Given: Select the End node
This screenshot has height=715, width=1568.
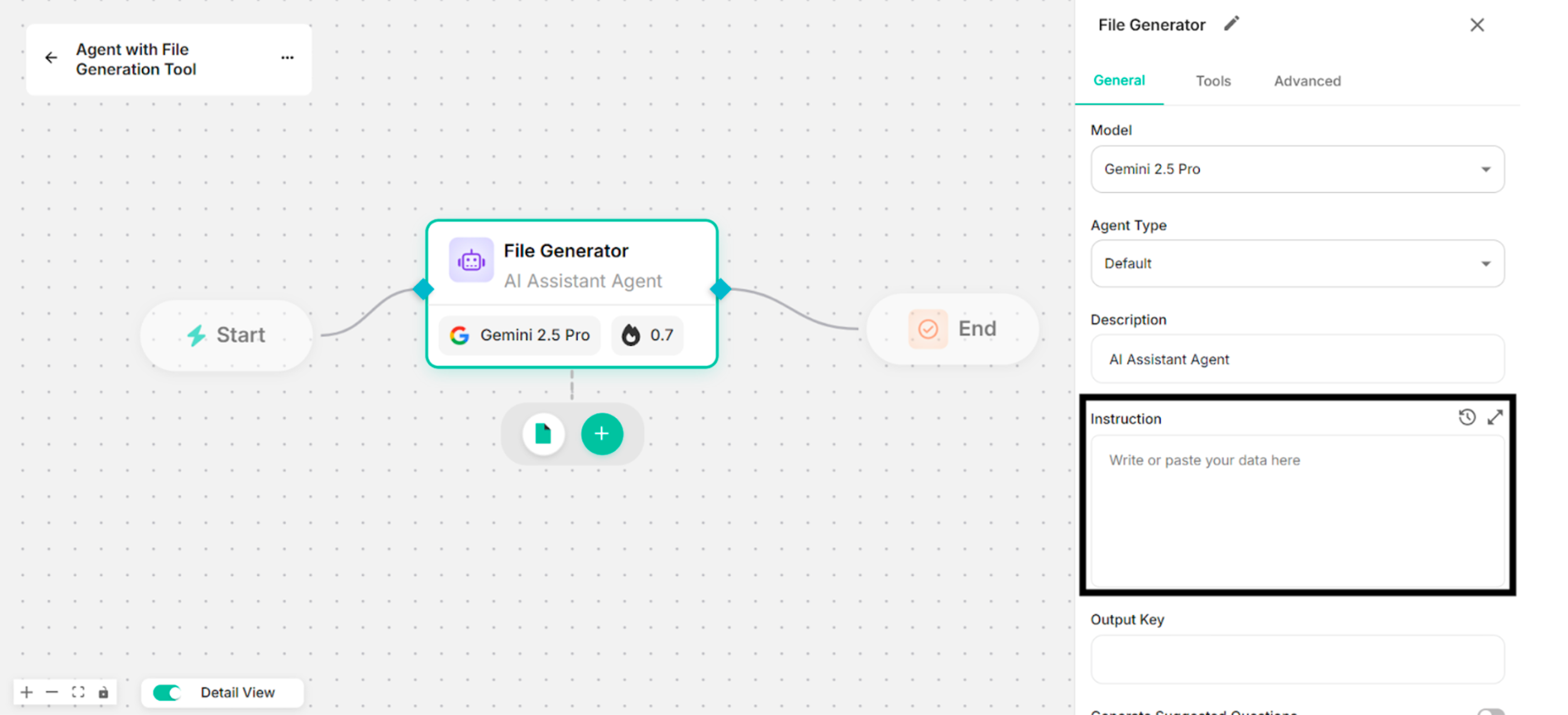Looking at the screenshot, I should pos(953,329).
